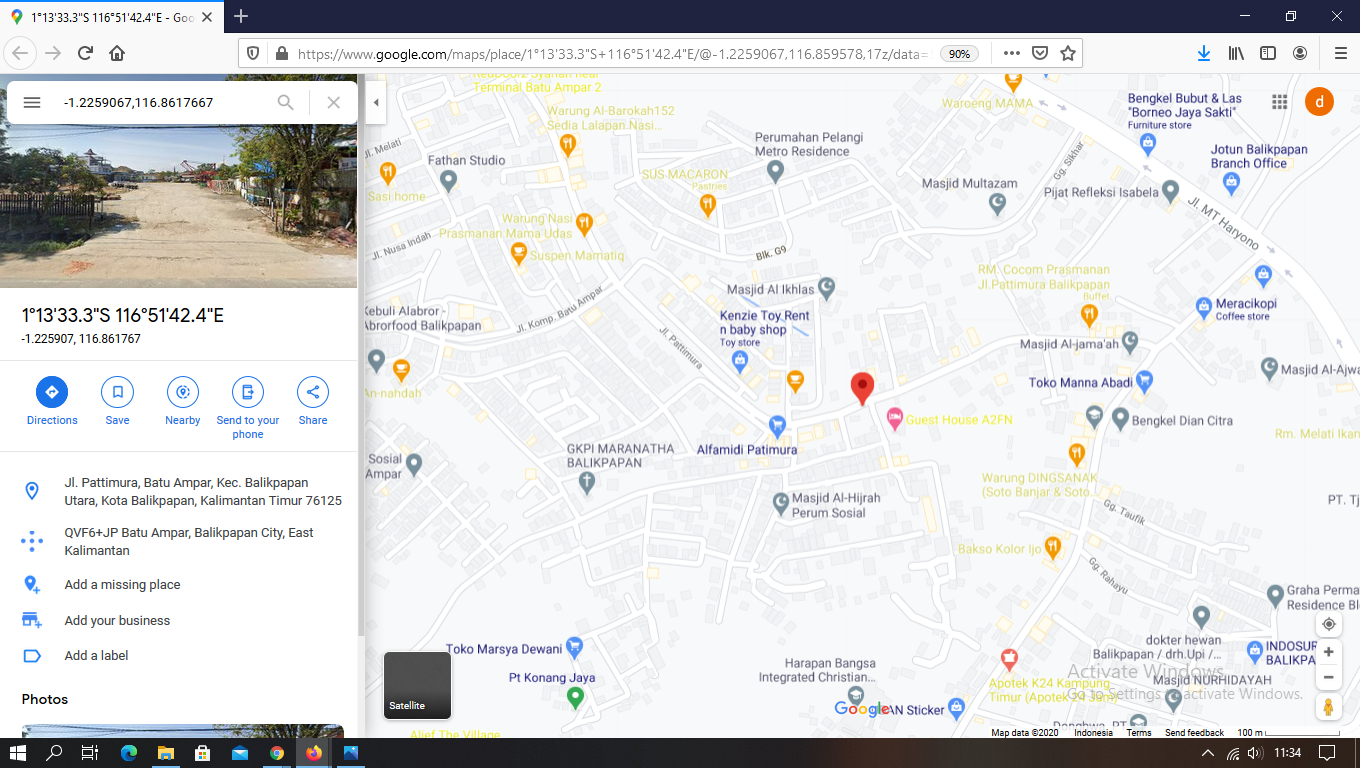Open Google apps grid
The image size is (1360, 768).
(x=1279, y=102)
